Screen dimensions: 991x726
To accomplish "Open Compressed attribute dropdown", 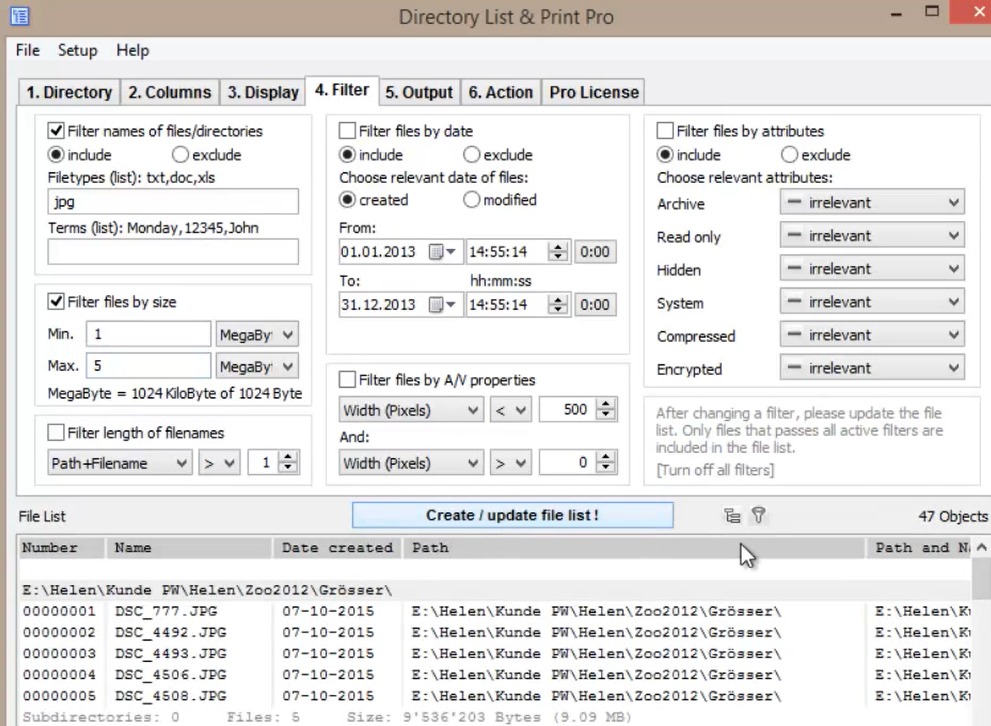I will [x=872, y=335].
